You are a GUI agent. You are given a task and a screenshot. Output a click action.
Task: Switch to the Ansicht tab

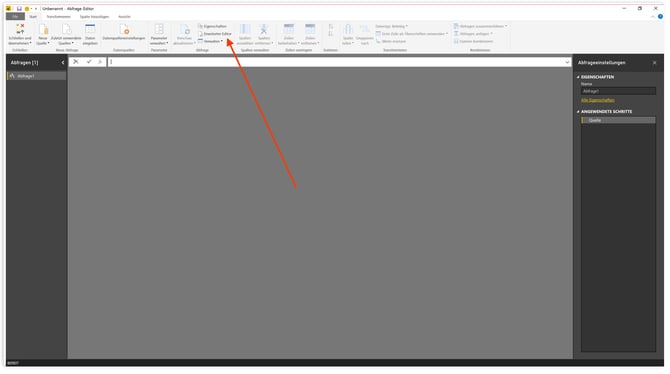[x=124, y=17]
